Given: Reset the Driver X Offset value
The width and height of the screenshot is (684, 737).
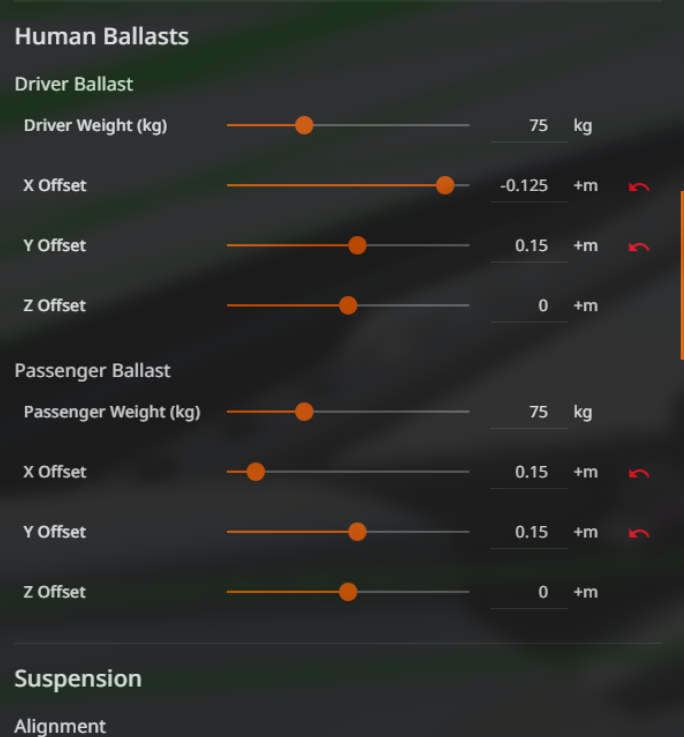Looking at the screenshot, I should [639, 186].
